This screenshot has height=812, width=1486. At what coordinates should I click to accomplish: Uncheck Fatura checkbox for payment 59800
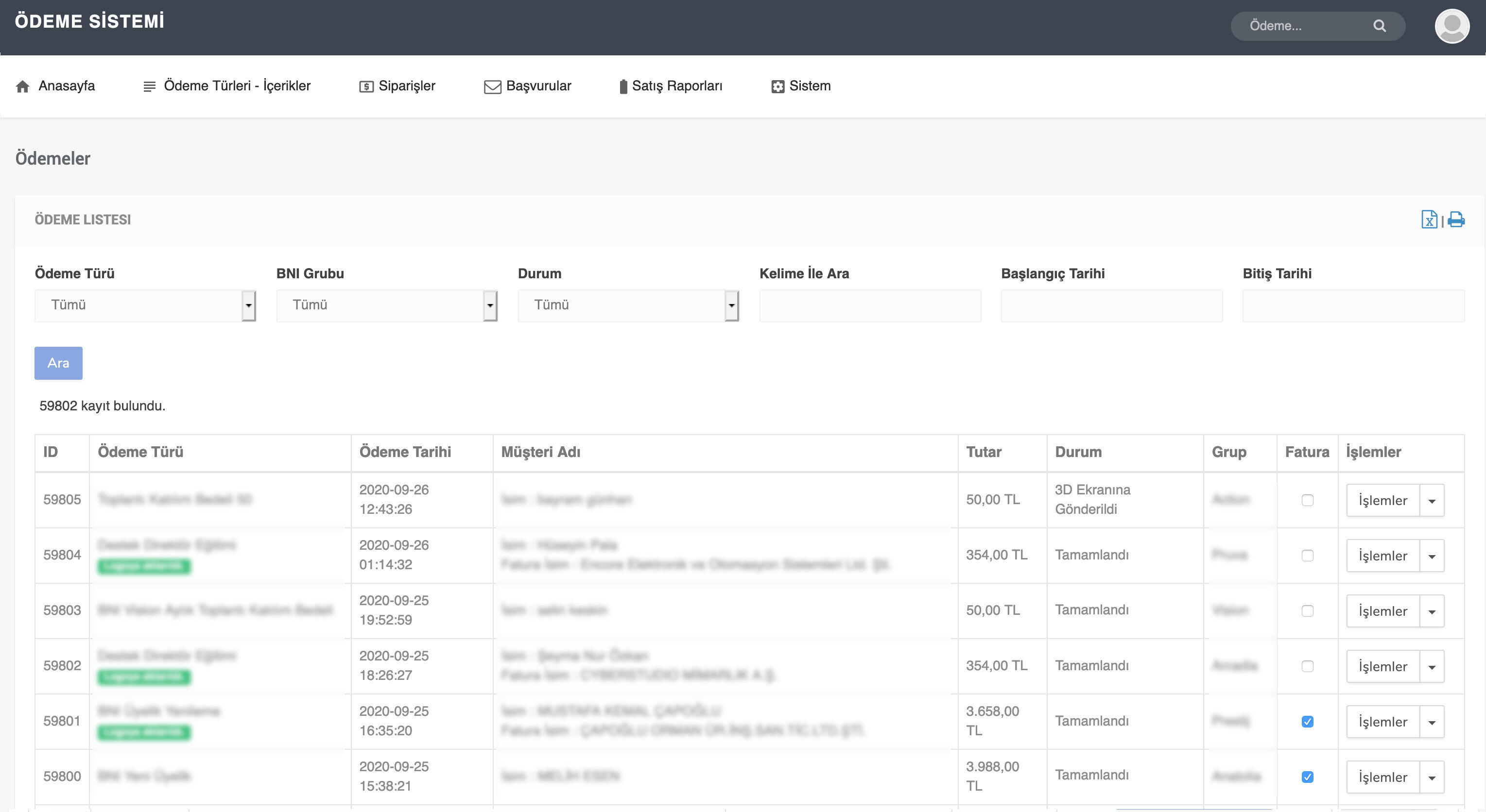[1307, 777]
